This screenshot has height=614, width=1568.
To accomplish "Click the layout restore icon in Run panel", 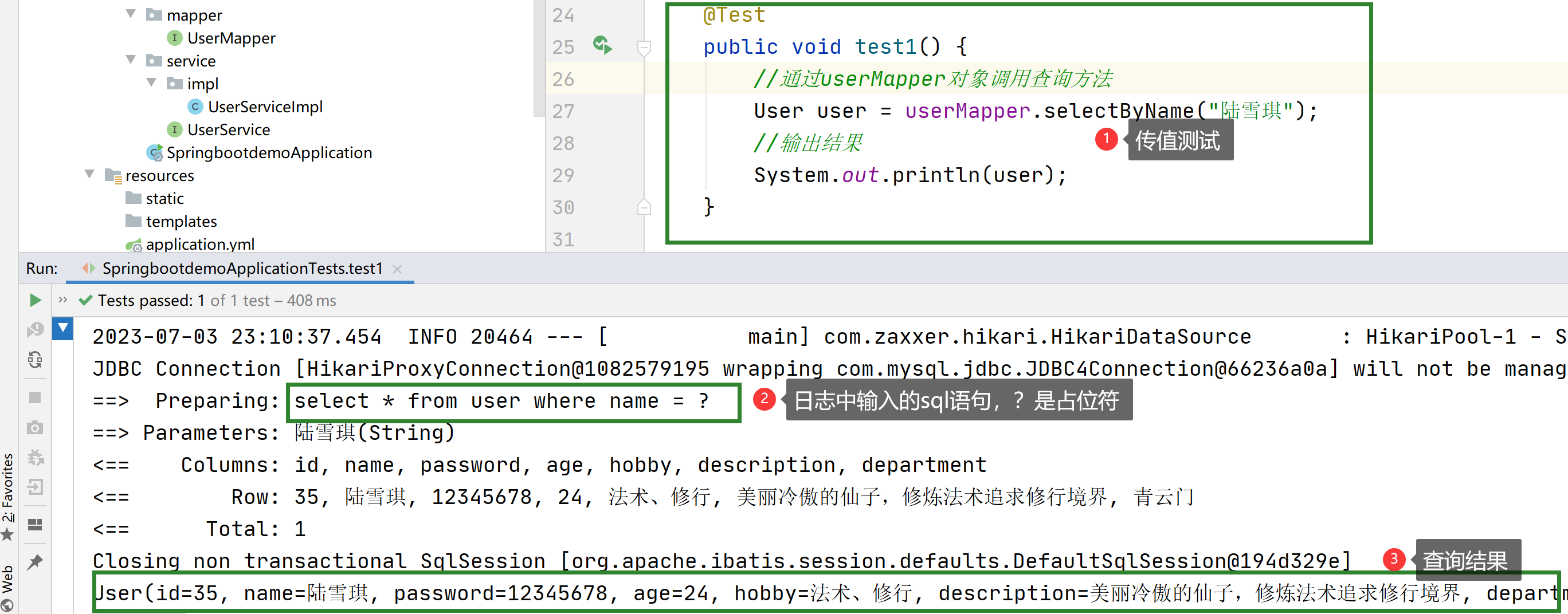I will 36,524.
